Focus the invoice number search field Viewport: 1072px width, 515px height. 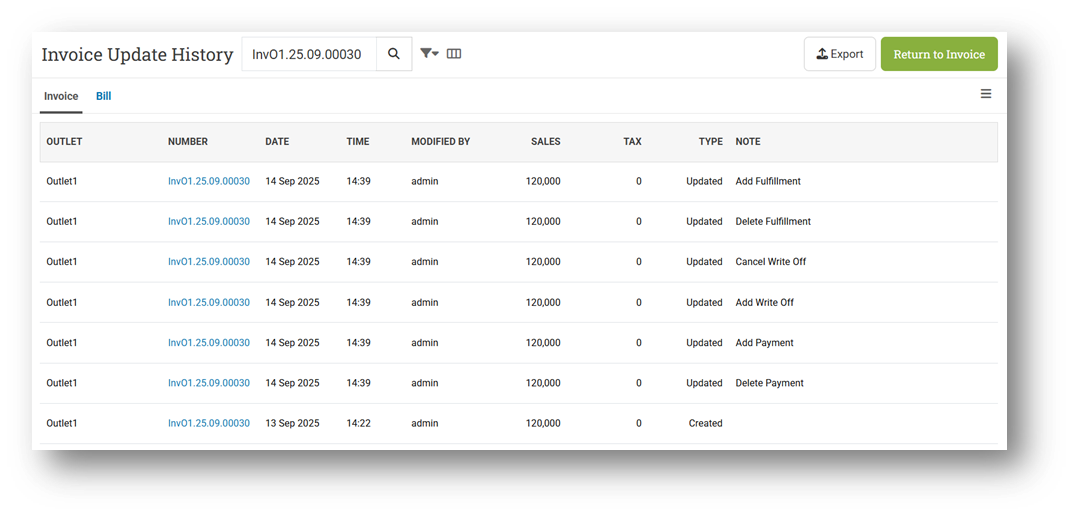310,54
